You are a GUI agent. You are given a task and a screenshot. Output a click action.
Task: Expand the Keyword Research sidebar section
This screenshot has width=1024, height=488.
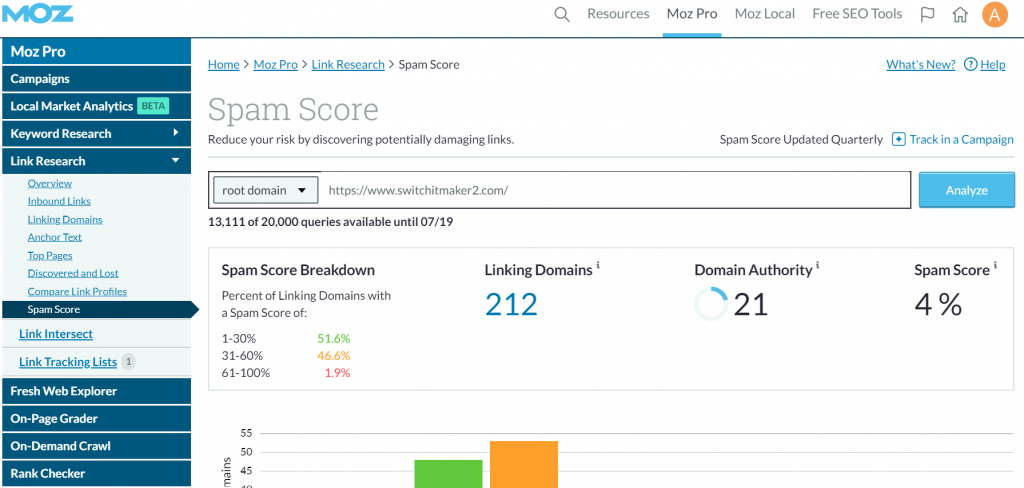pyautogui.click(x=96, y=133)
